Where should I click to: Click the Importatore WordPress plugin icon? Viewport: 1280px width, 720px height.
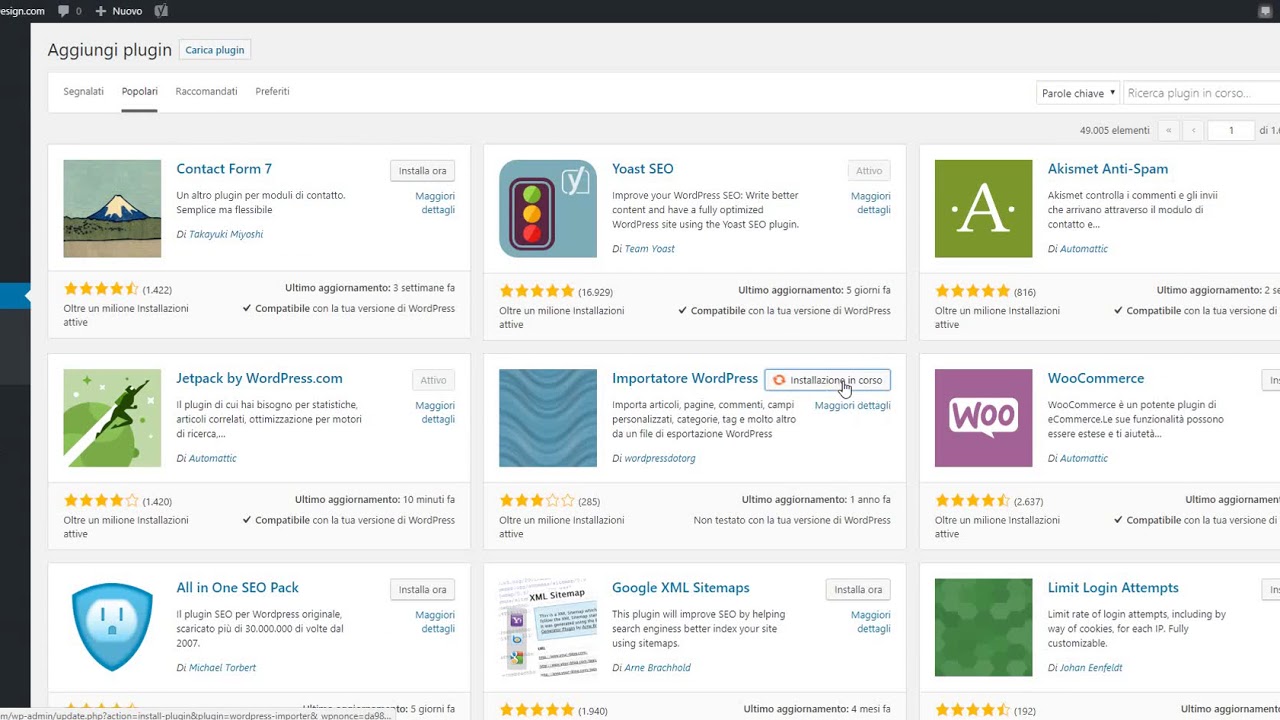tap(548, 418)
